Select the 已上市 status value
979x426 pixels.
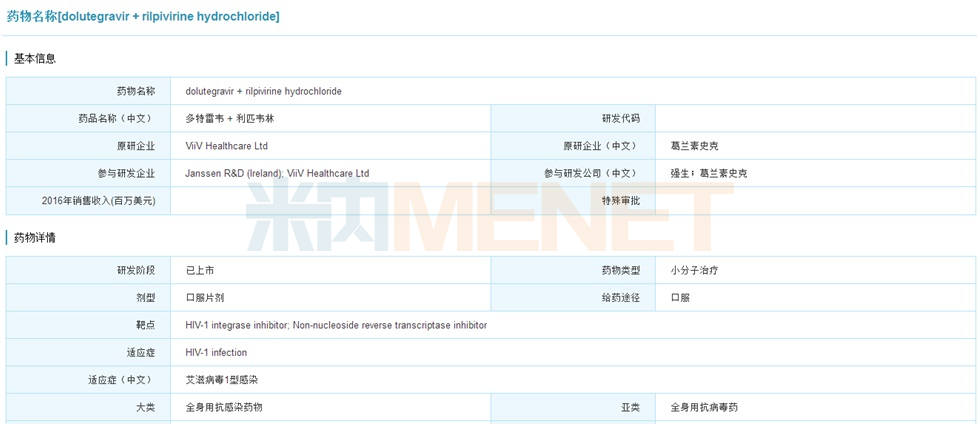[x=200, y=270]
